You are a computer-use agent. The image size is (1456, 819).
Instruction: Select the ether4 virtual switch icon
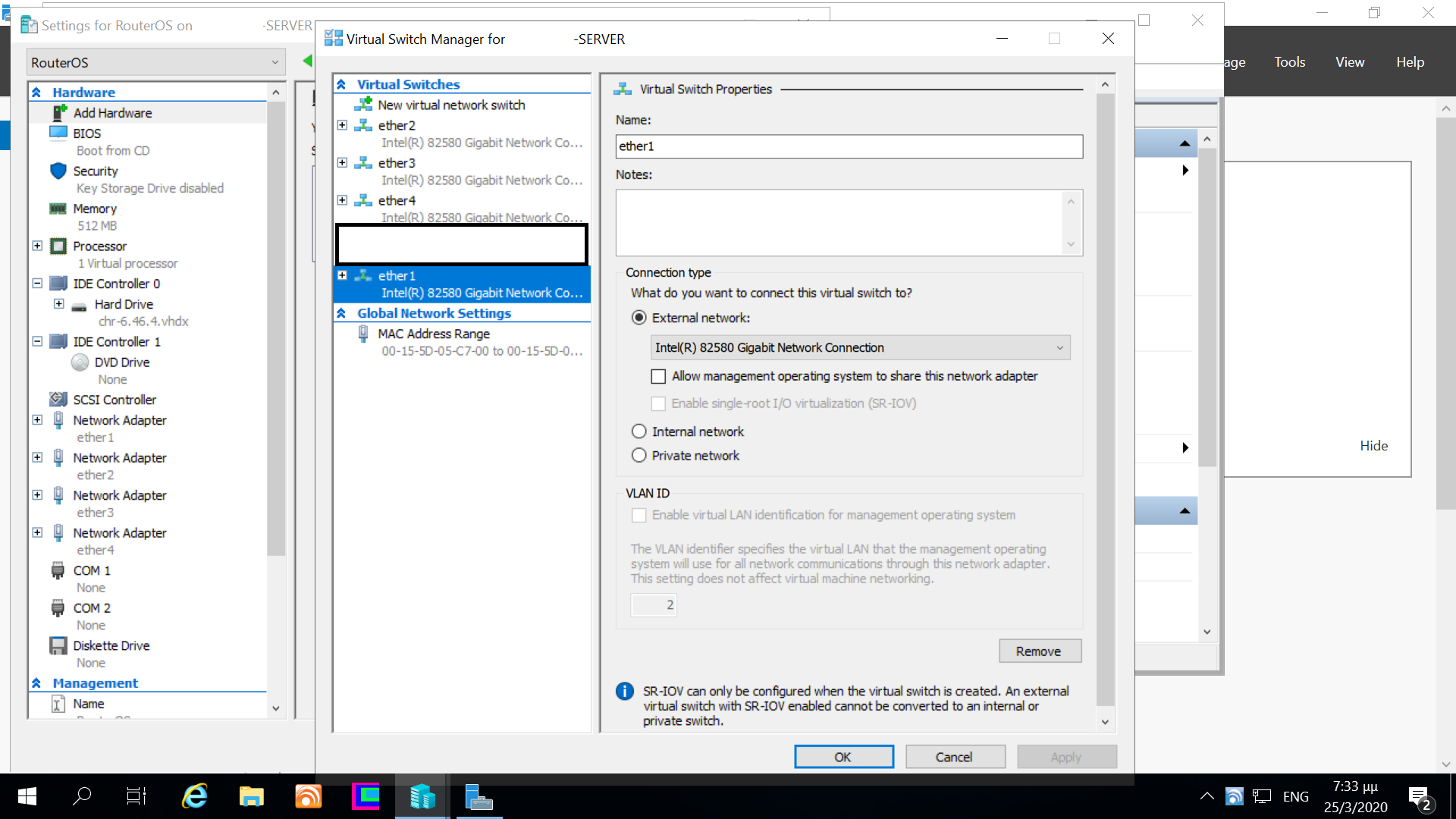(363, 200)
